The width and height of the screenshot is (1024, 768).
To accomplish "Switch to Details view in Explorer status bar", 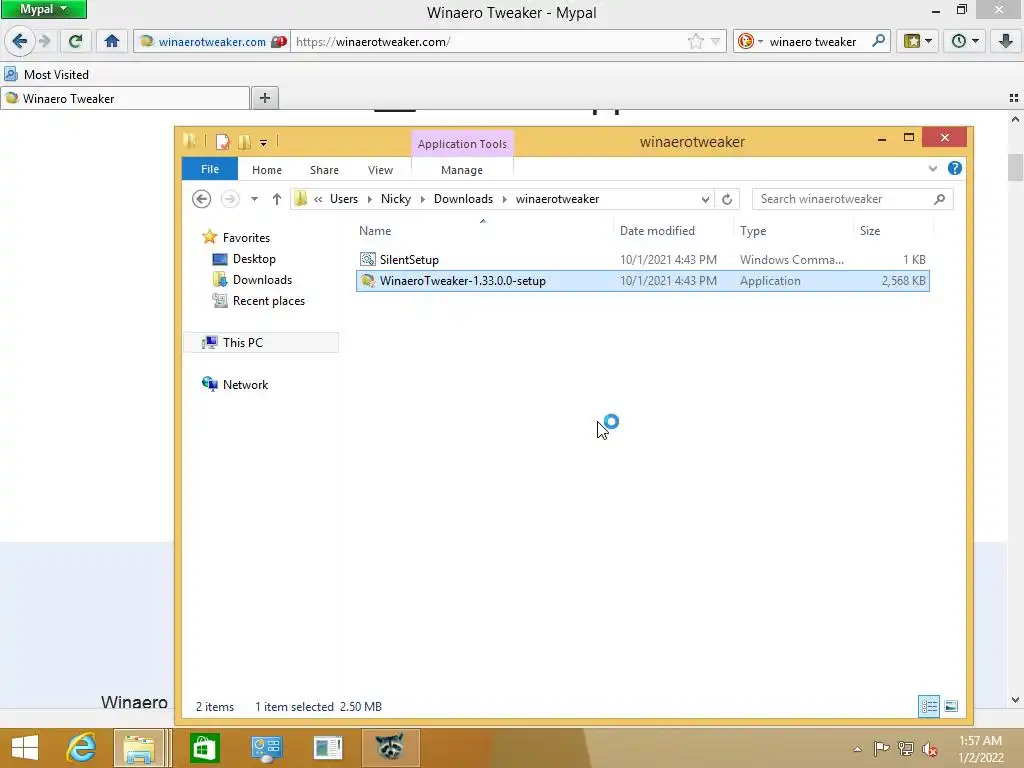I will click(x=929, y=706).
